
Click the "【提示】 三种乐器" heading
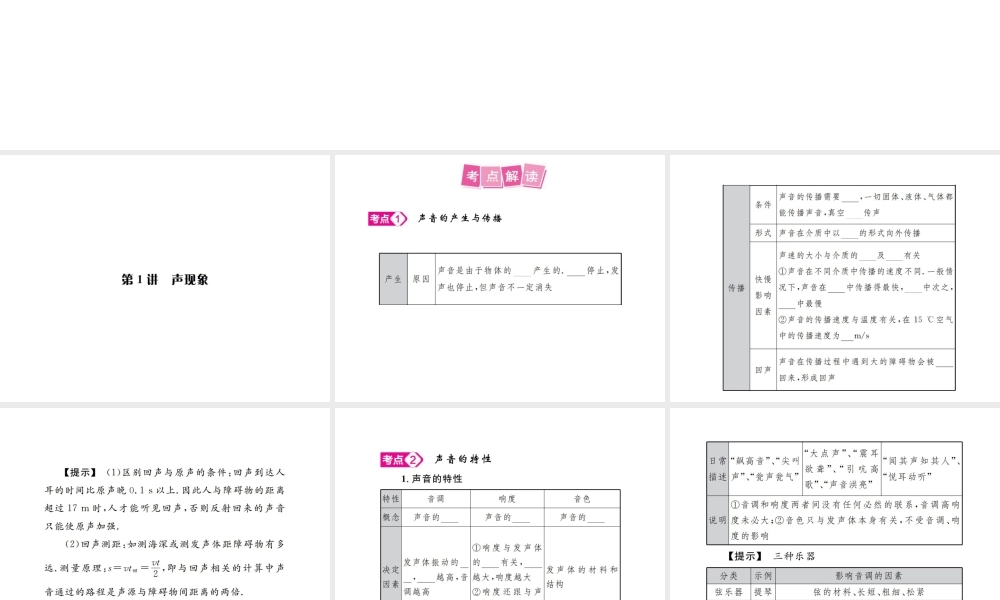[x=770, y=556]
